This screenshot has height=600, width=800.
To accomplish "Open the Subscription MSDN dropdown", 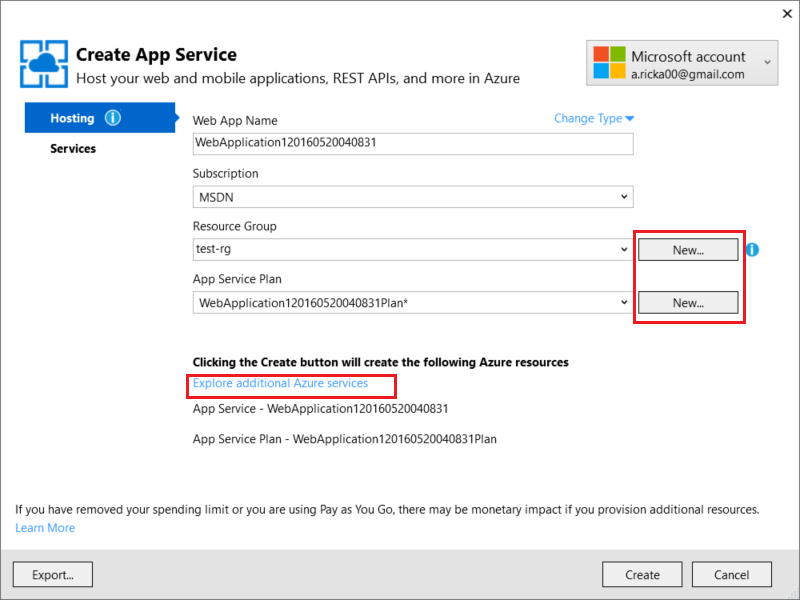I will [413, 197].
